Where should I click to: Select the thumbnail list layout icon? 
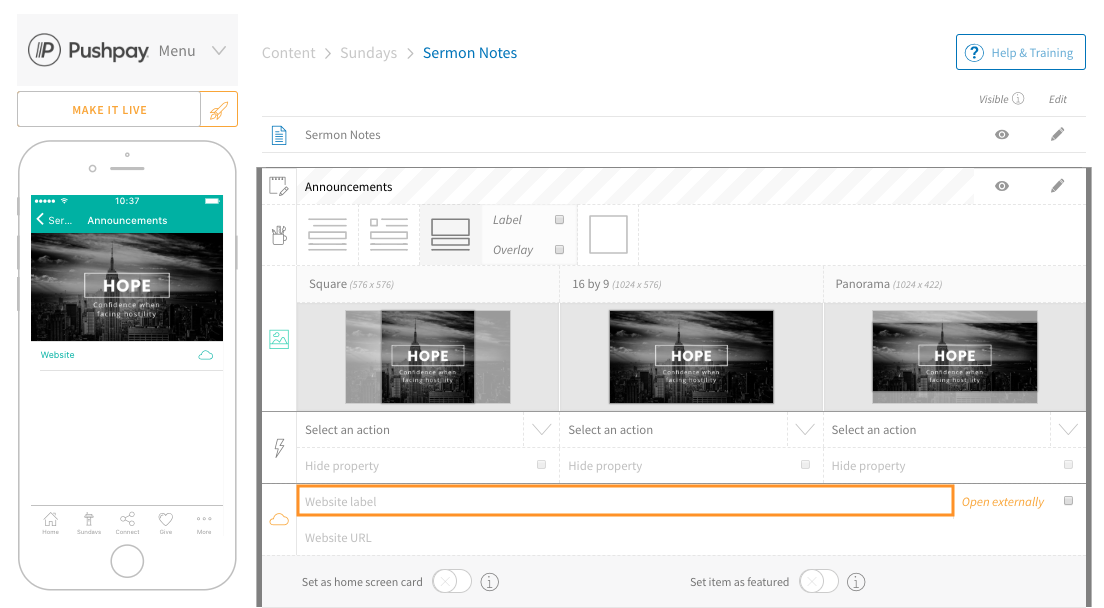[x=389, y=234]
